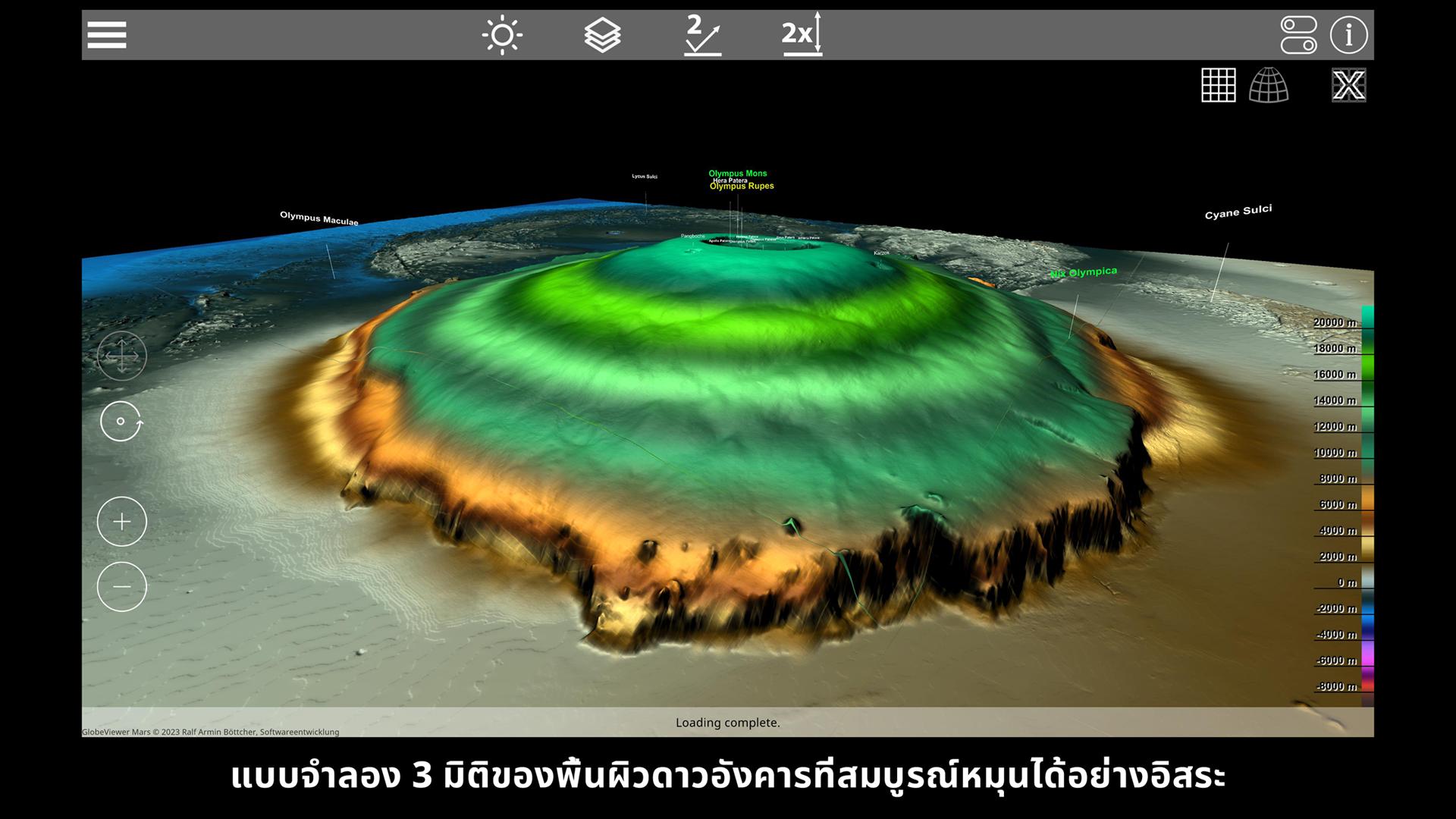
Task: Select the pan movement control
Action: pos(121,356)
